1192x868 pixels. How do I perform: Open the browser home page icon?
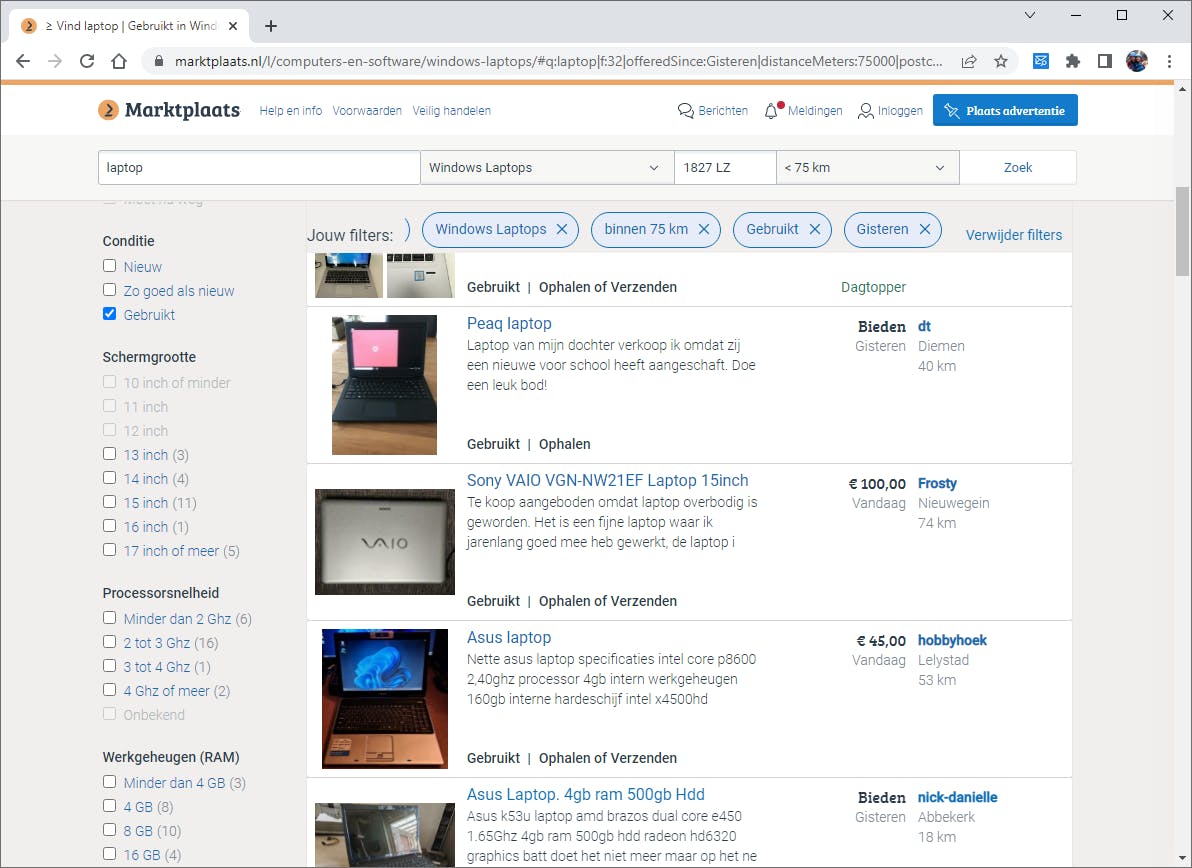[x=119, y=61]
